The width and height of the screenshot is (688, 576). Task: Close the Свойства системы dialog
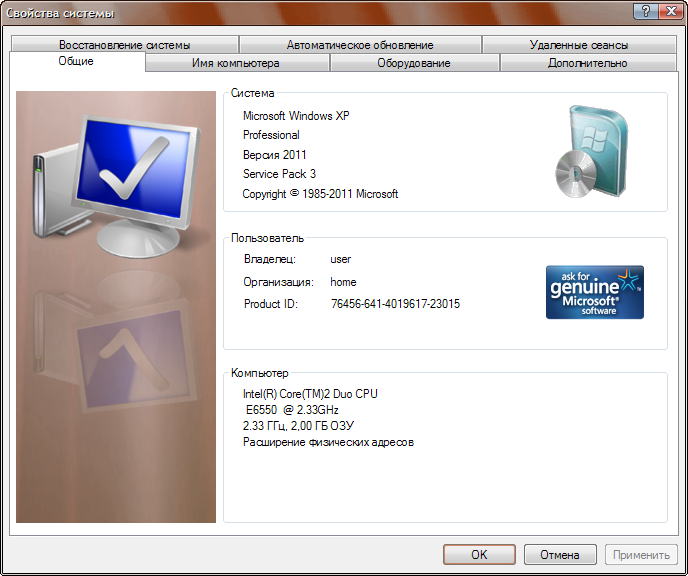tap(671, 11)
